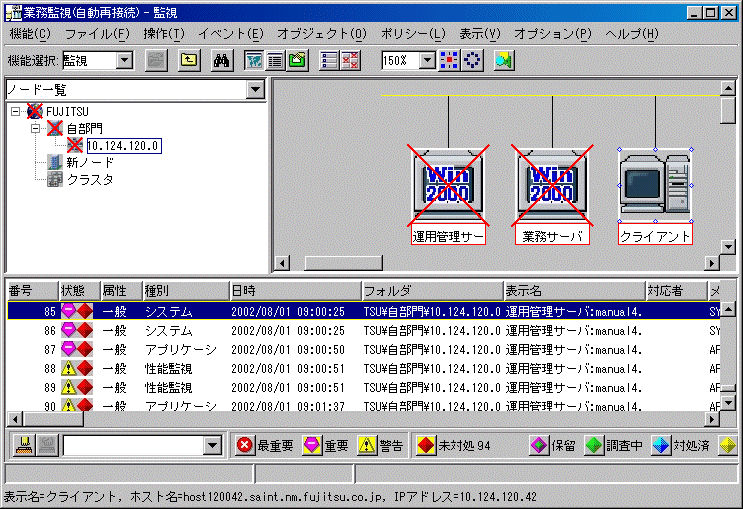
Task: Select event row number 86
Action: (x=363, y=330)
